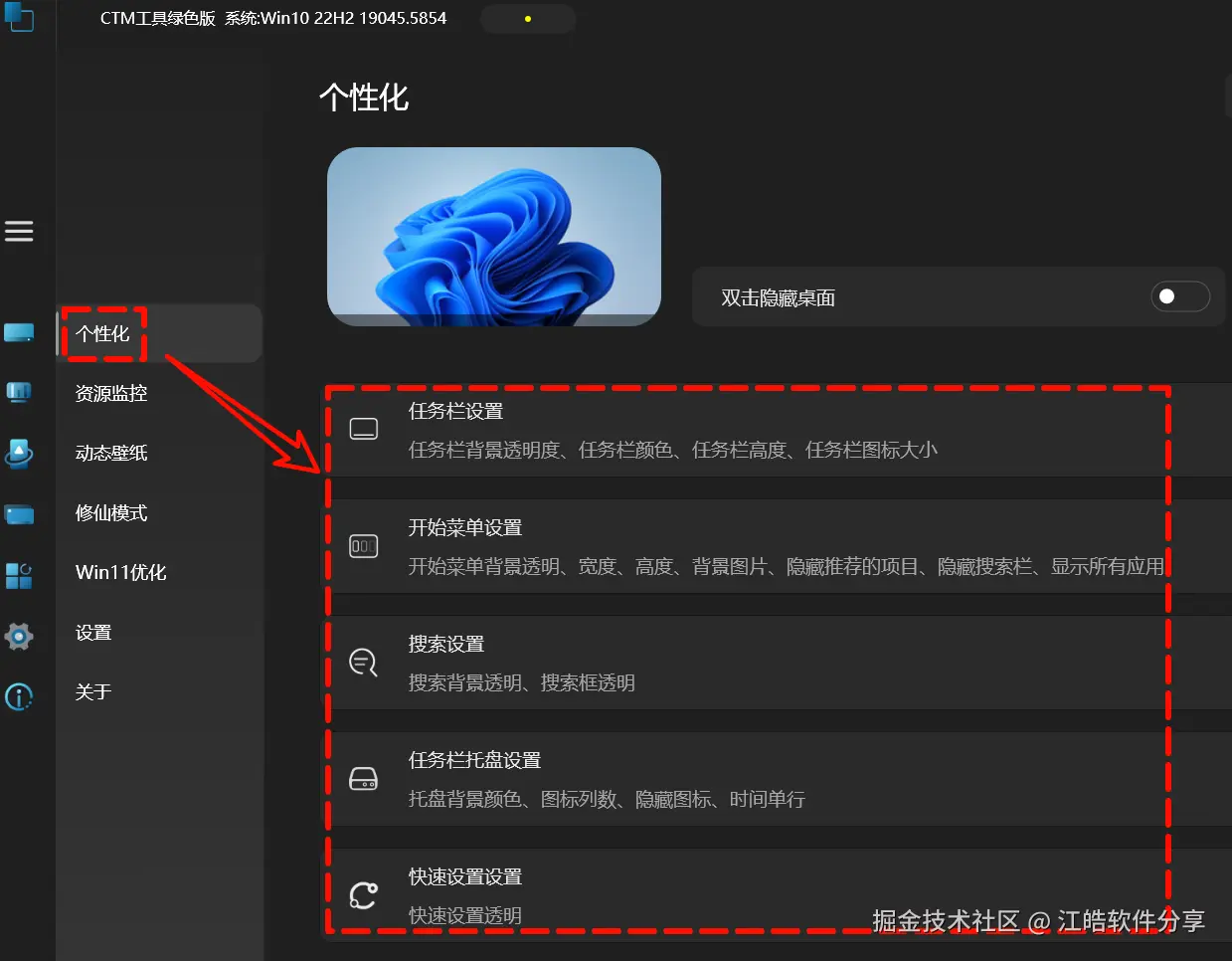The height and width of the screenshot is (961, 1232).
Task: Open the 关于 page
Action: [x=159, y=692]
